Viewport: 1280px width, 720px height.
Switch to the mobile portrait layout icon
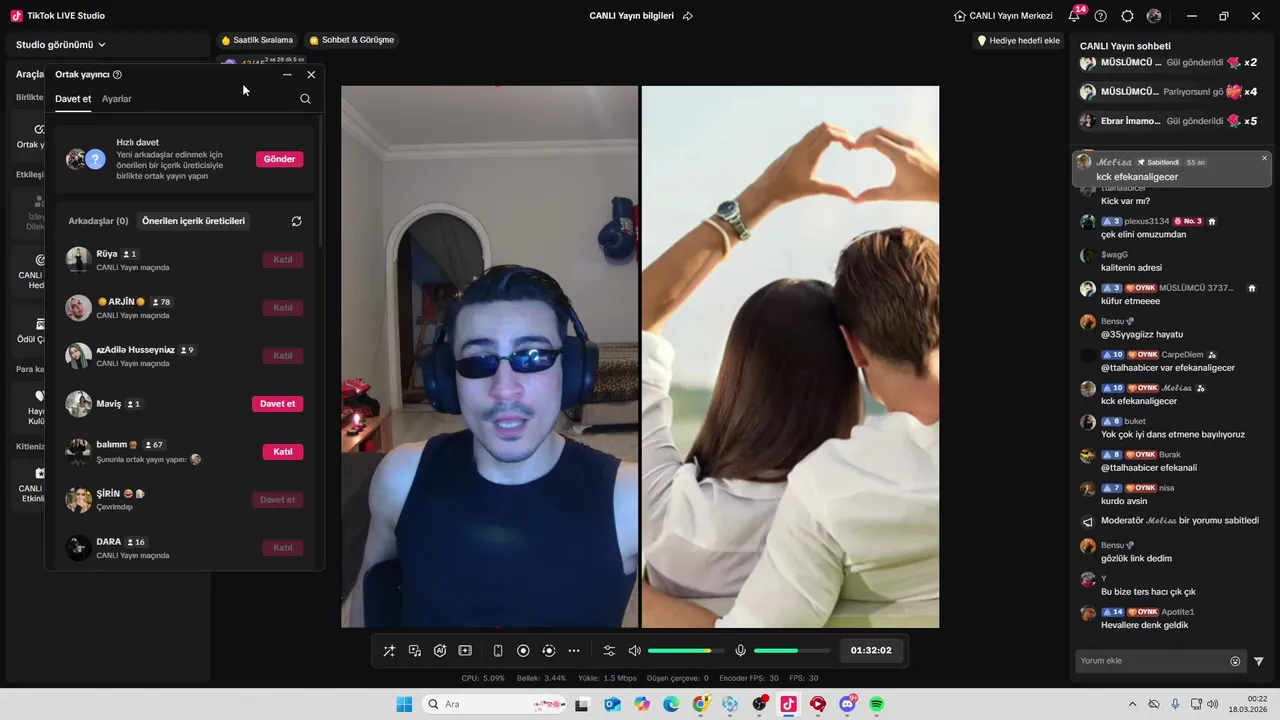pos(498,651)
